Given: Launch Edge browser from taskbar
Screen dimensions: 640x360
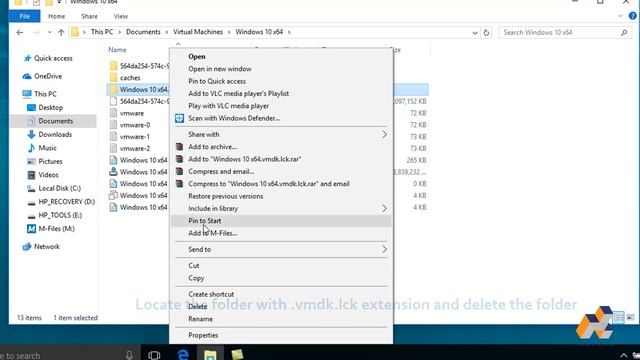Looking at the screenshot, I should coord(183,354).
